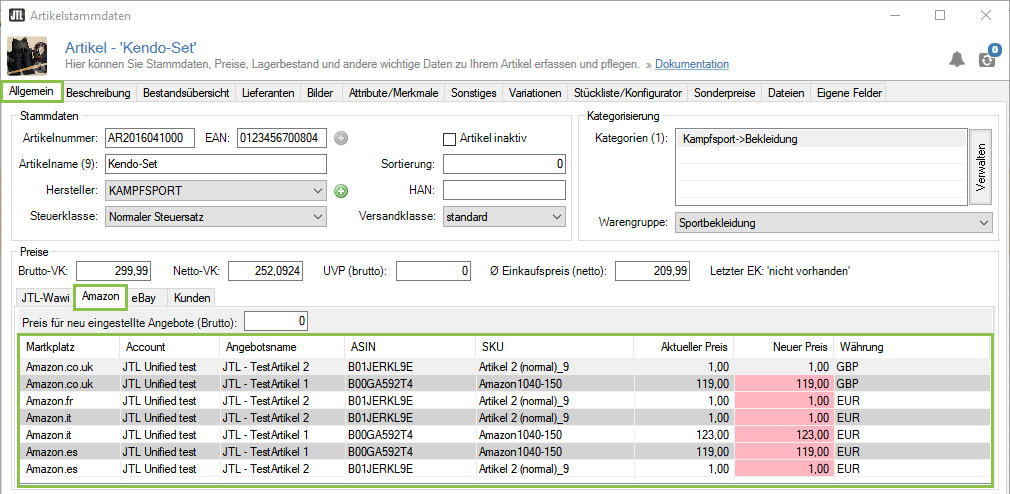Click the Brutto-VK price field
The image size is (1010, 494).
tap(115, 270)
